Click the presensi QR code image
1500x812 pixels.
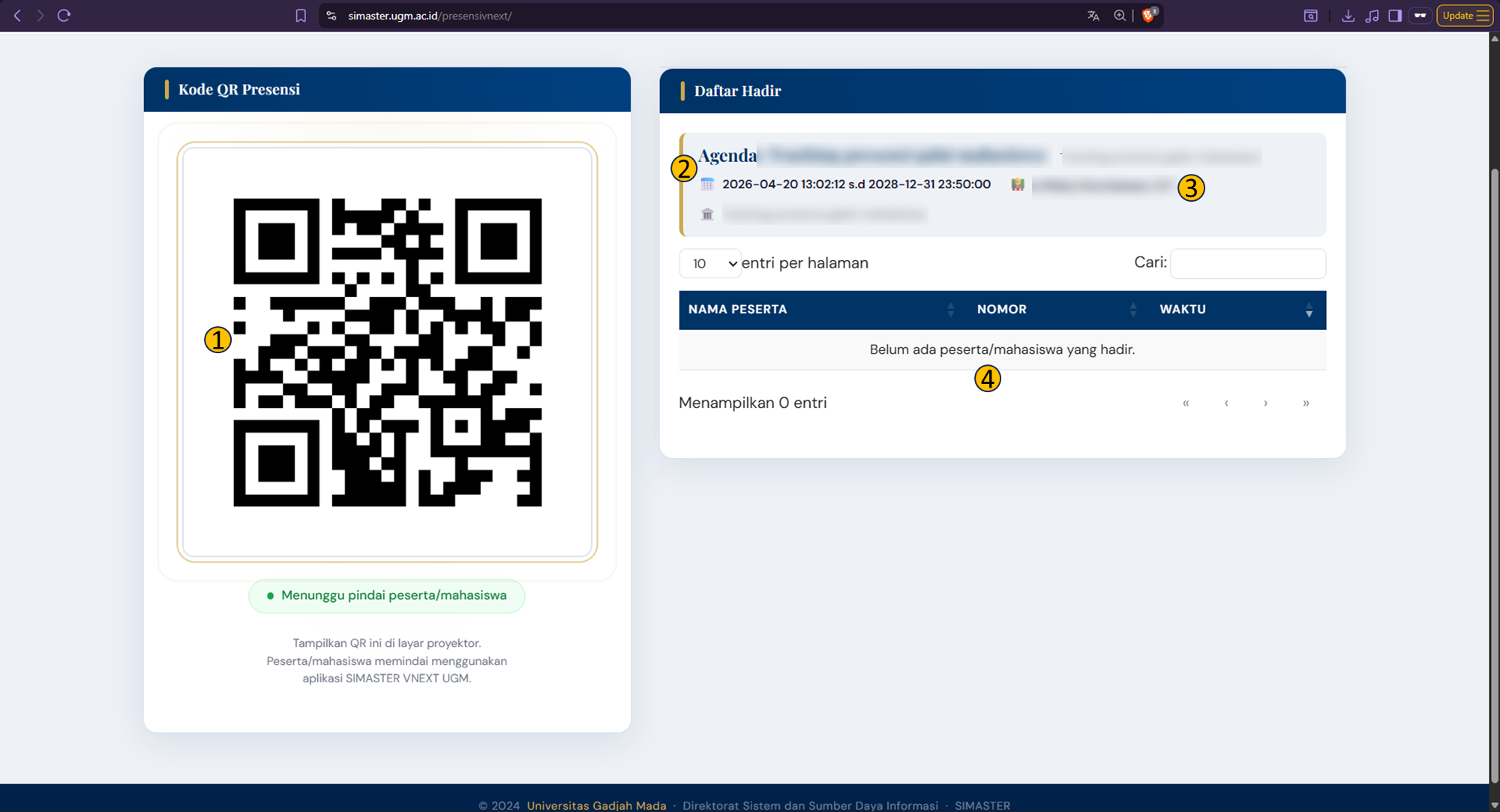click(387, 352)
